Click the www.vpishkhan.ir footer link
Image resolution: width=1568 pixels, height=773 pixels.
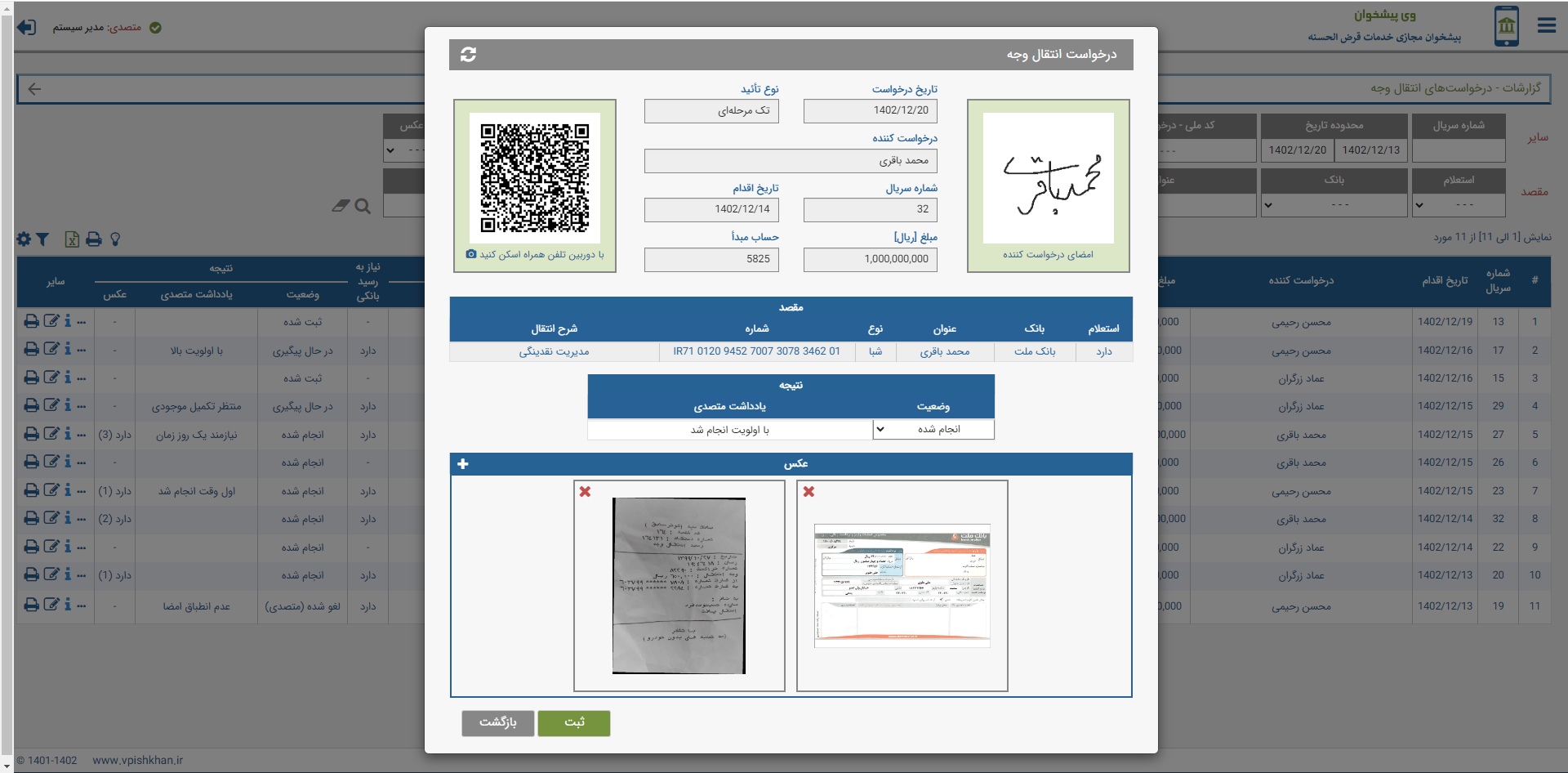click(138, 761)
